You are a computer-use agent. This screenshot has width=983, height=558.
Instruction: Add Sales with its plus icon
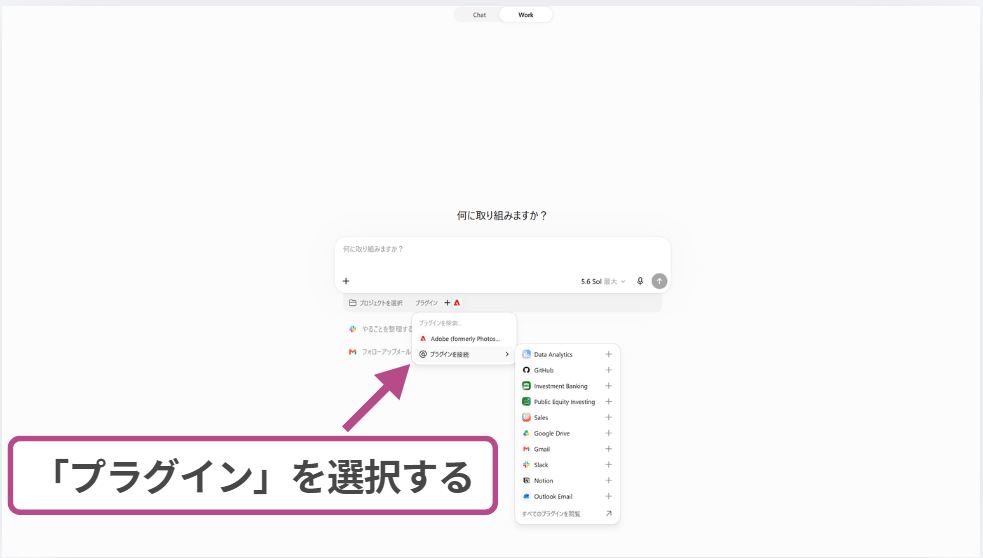608,418
